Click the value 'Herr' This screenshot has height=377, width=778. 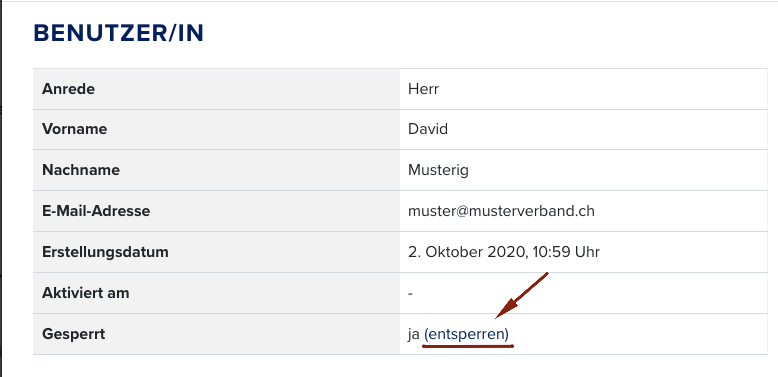(423, 89)
